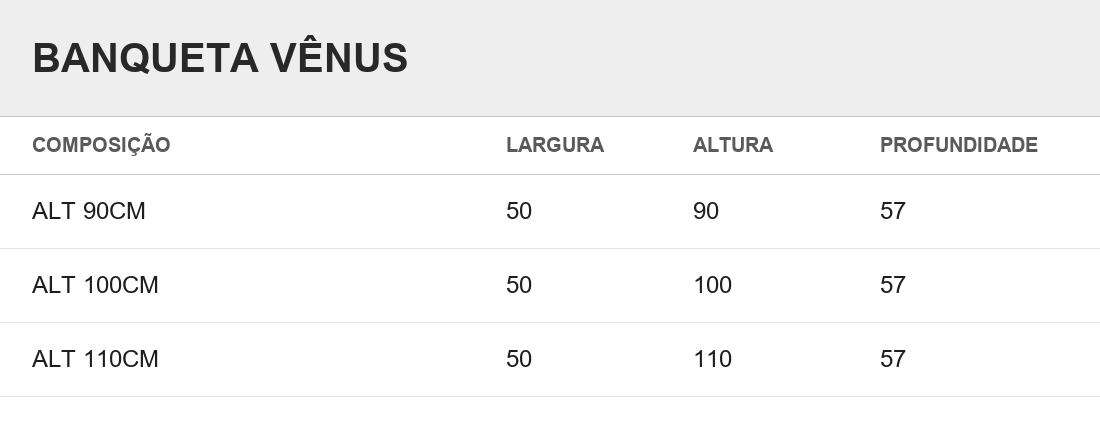
Task: Click altura value 110
Action: tap(713, 359)
